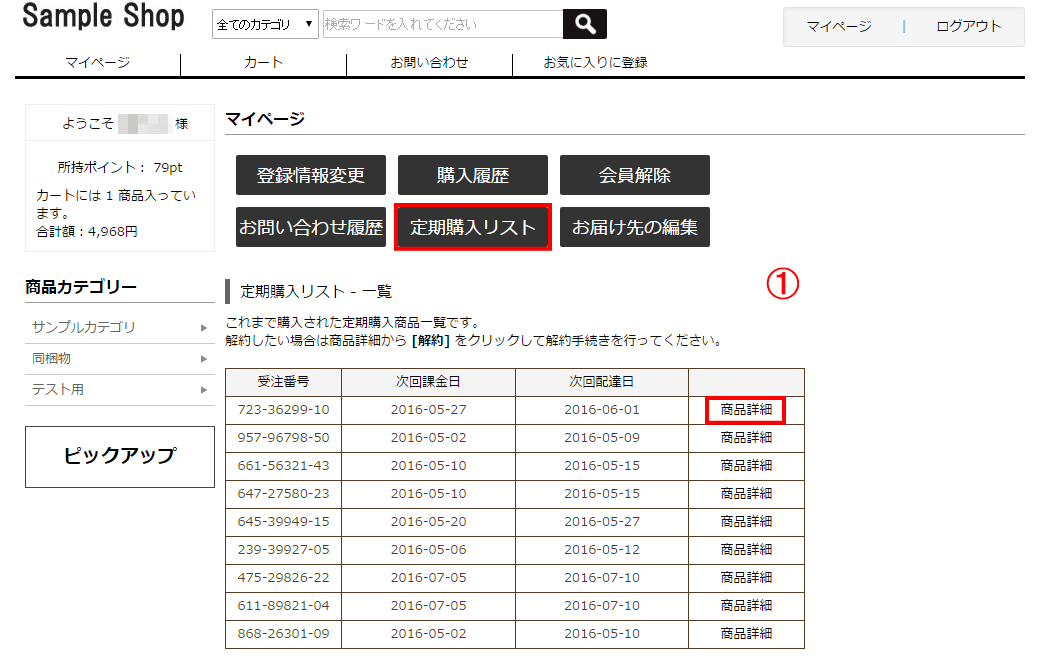This screenshot has width=1038, height=670.
Task: Click the ピックアップ banner
Action: click(120, 457)
